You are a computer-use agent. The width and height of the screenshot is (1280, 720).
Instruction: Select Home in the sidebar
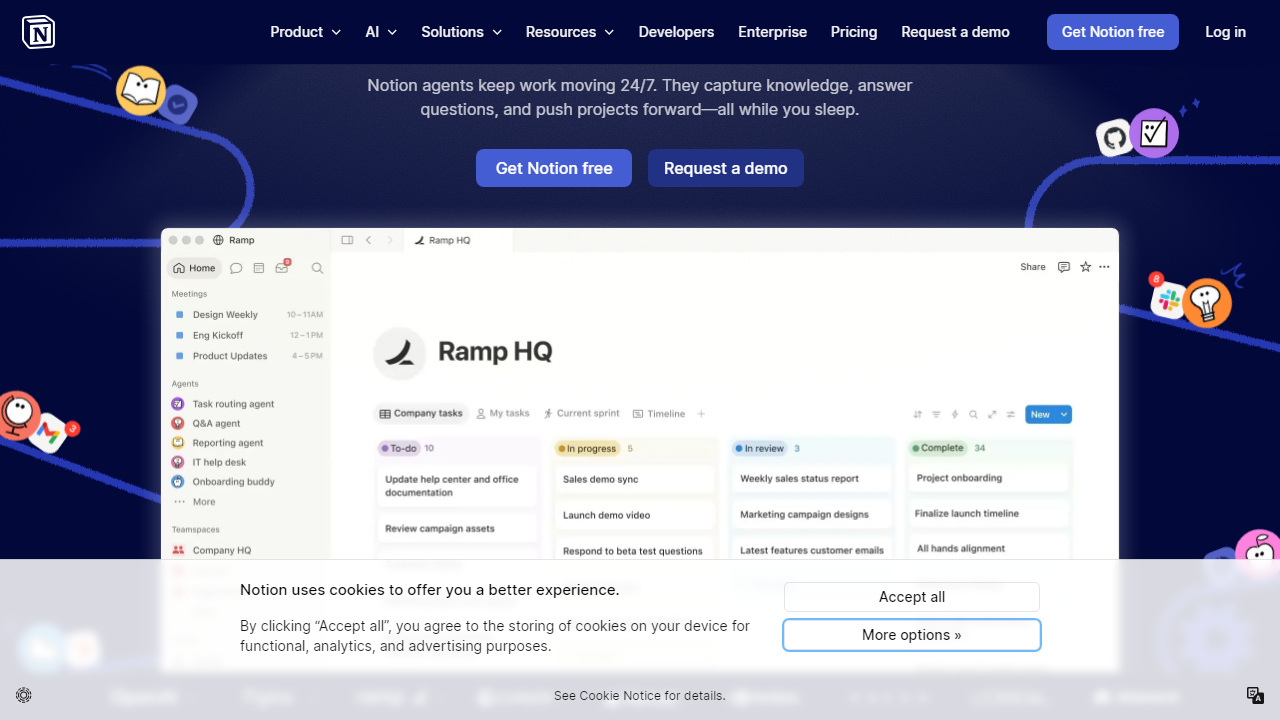tap(194, 268)
